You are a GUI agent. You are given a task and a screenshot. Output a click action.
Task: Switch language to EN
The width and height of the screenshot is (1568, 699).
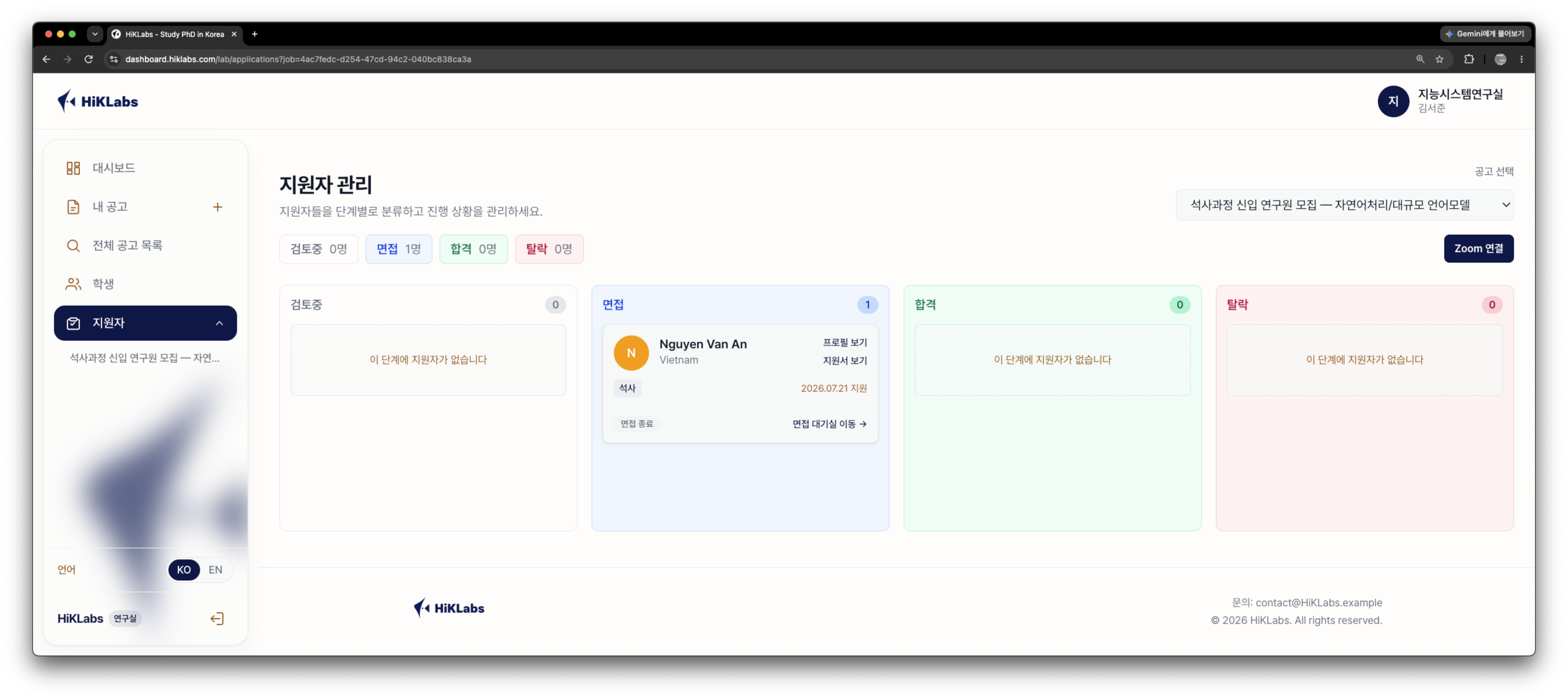point(215,569)
